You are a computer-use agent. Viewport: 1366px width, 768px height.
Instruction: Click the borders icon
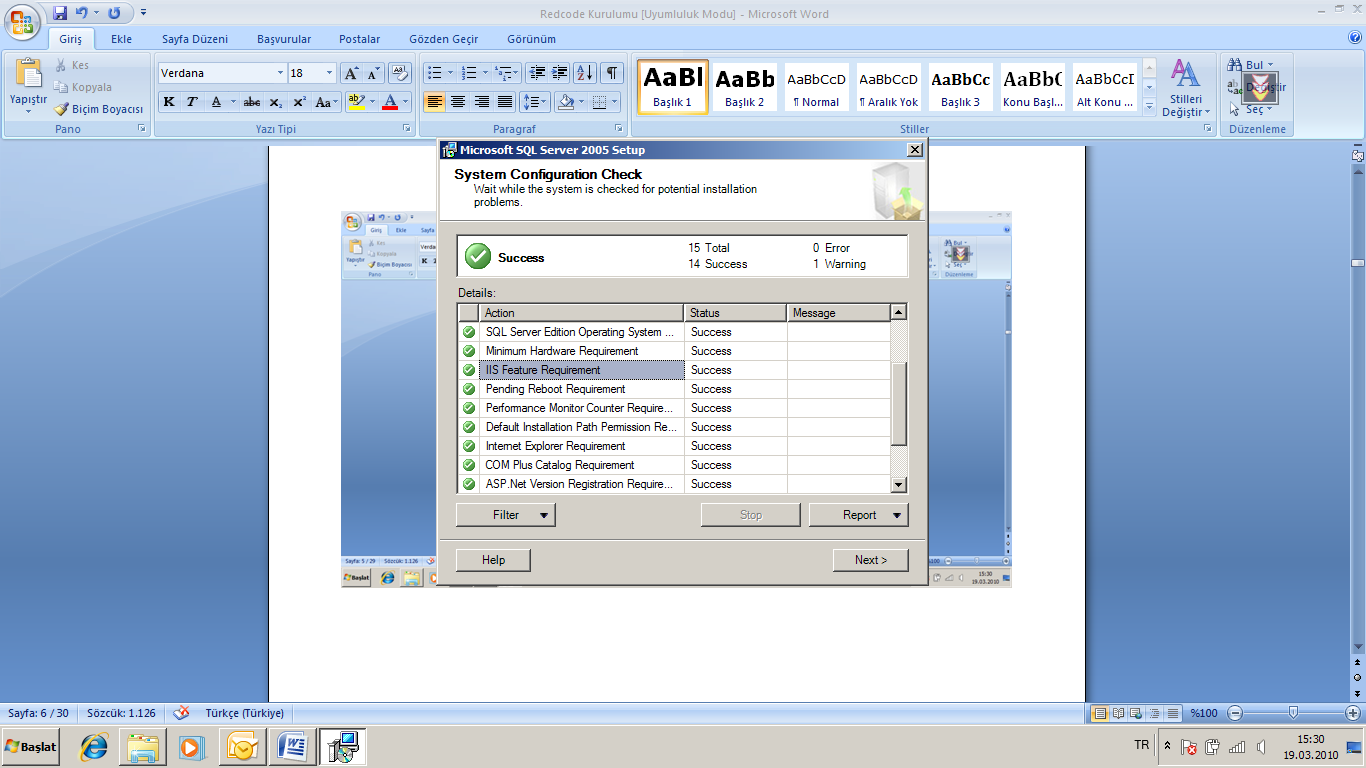tap(599, 102)
